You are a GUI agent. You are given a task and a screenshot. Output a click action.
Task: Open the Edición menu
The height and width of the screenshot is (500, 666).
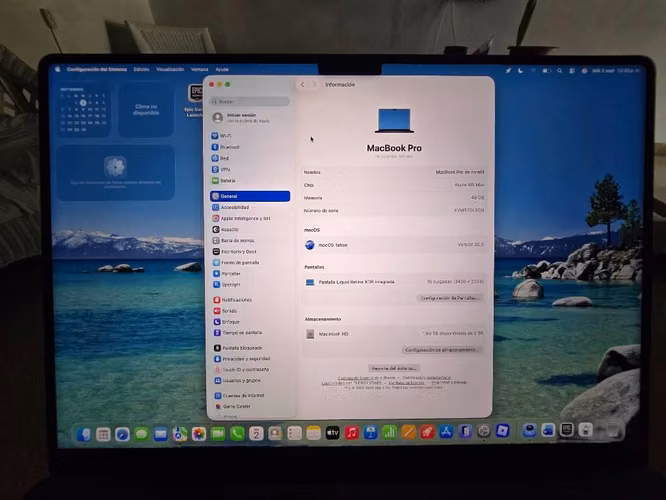(141, 69)
